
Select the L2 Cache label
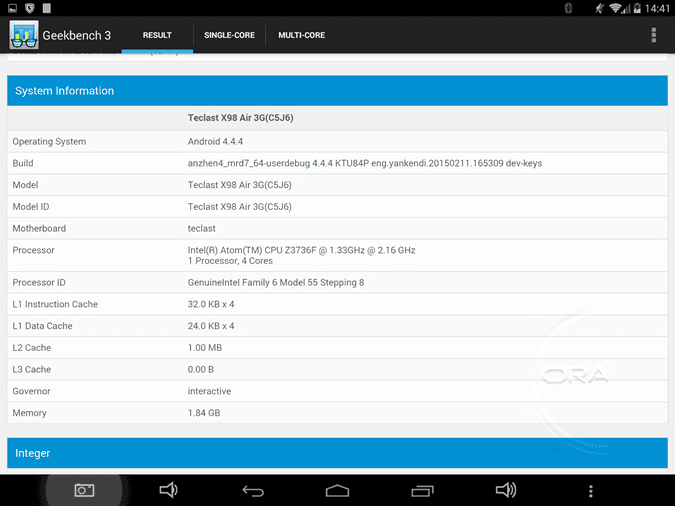click(x=31, y=348)
